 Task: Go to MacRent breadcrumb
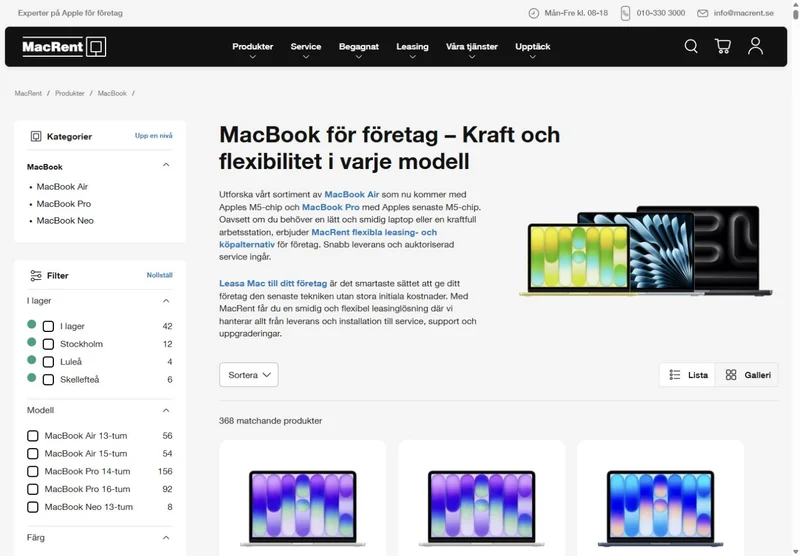coord(28,93)
